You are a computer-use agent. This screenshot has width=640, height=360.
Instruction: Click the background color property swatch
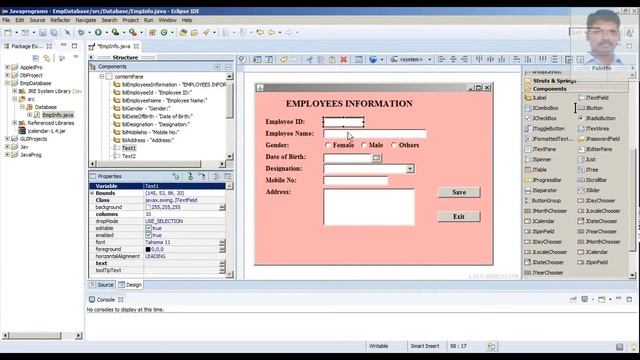point(148,207)
